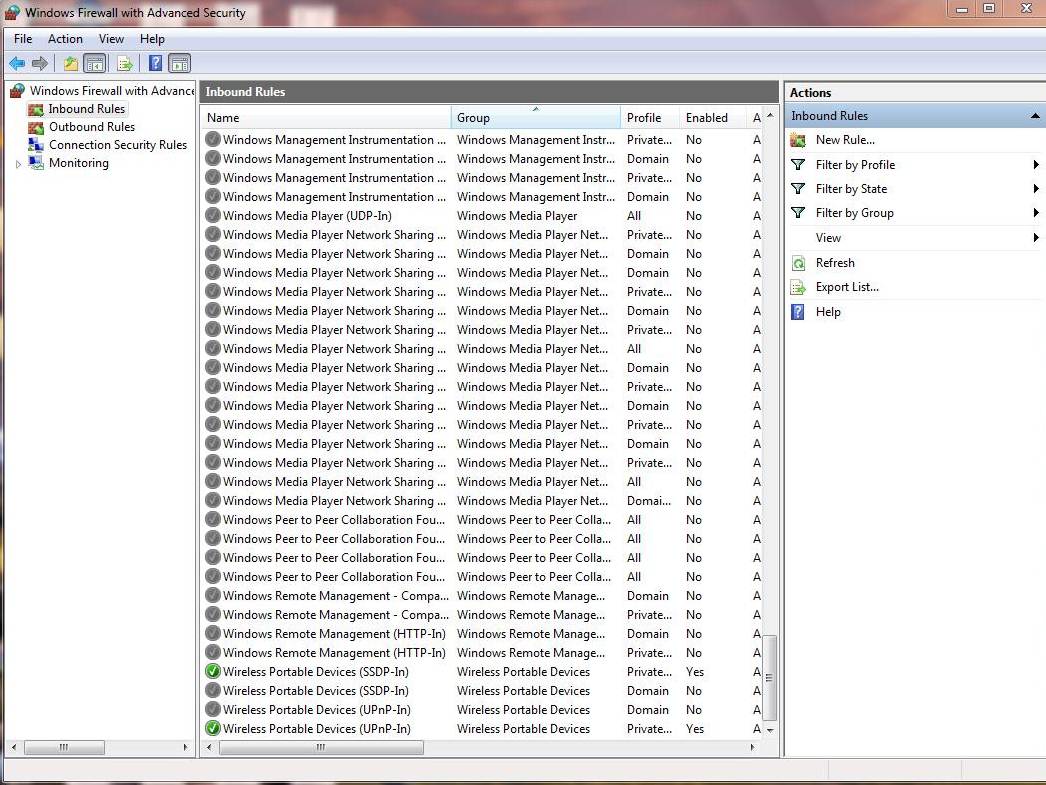Screen dimensions: 1046x785
Task: Click the Up one level folder icon
Action: [x=71, y=63]
